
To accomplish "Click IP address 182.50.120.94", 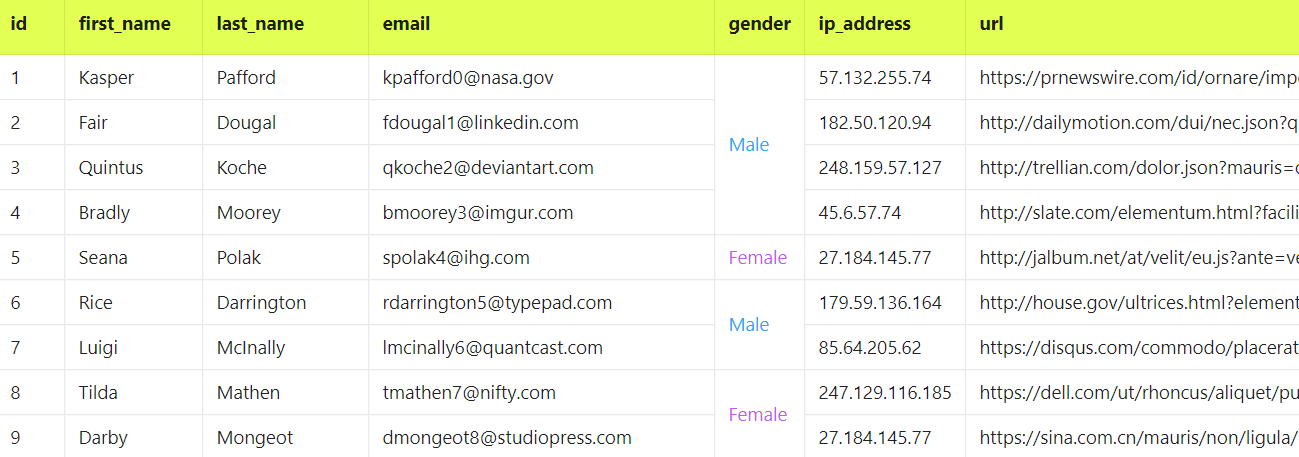I will click(885, 122).
